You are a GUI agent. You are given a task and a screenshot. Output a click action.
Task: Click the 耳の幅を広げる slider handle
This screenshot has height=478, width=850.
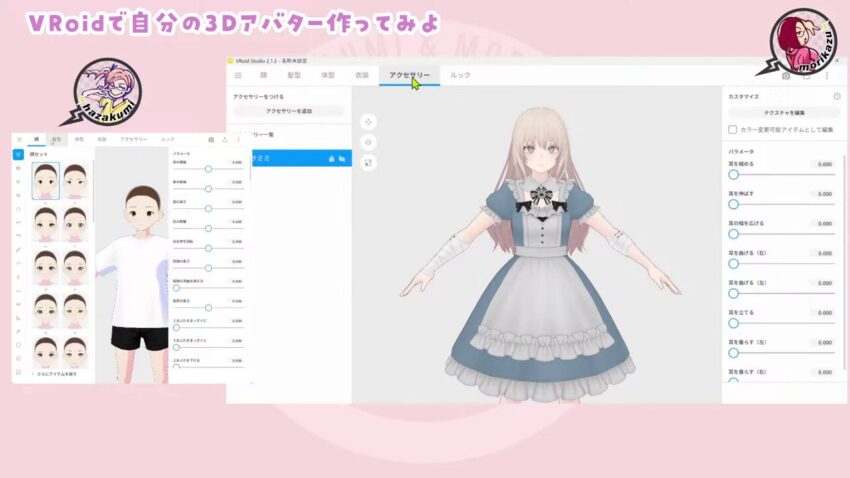[733, 234]
